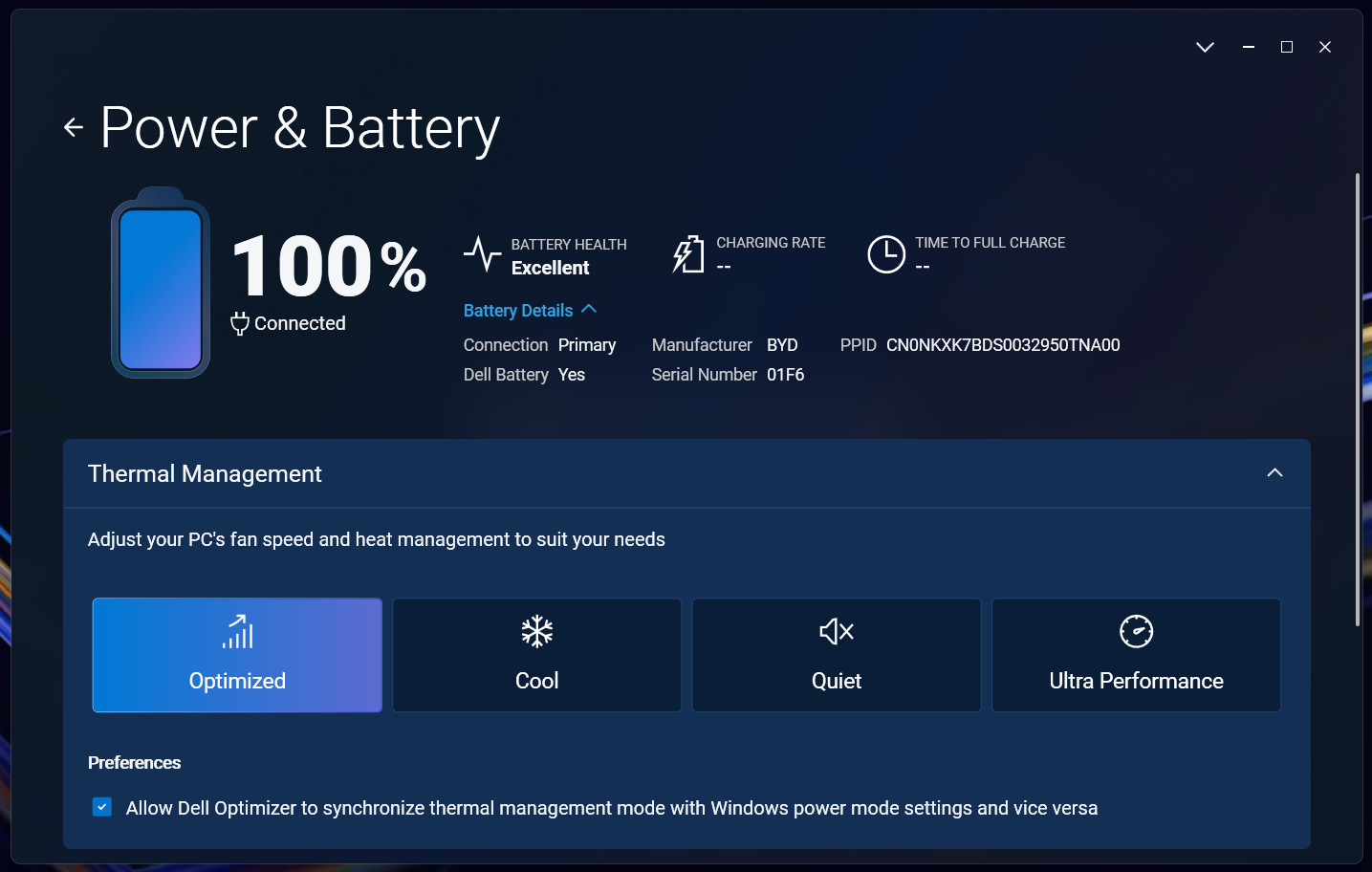Click the serial number value 01F6

coord(786,375)
